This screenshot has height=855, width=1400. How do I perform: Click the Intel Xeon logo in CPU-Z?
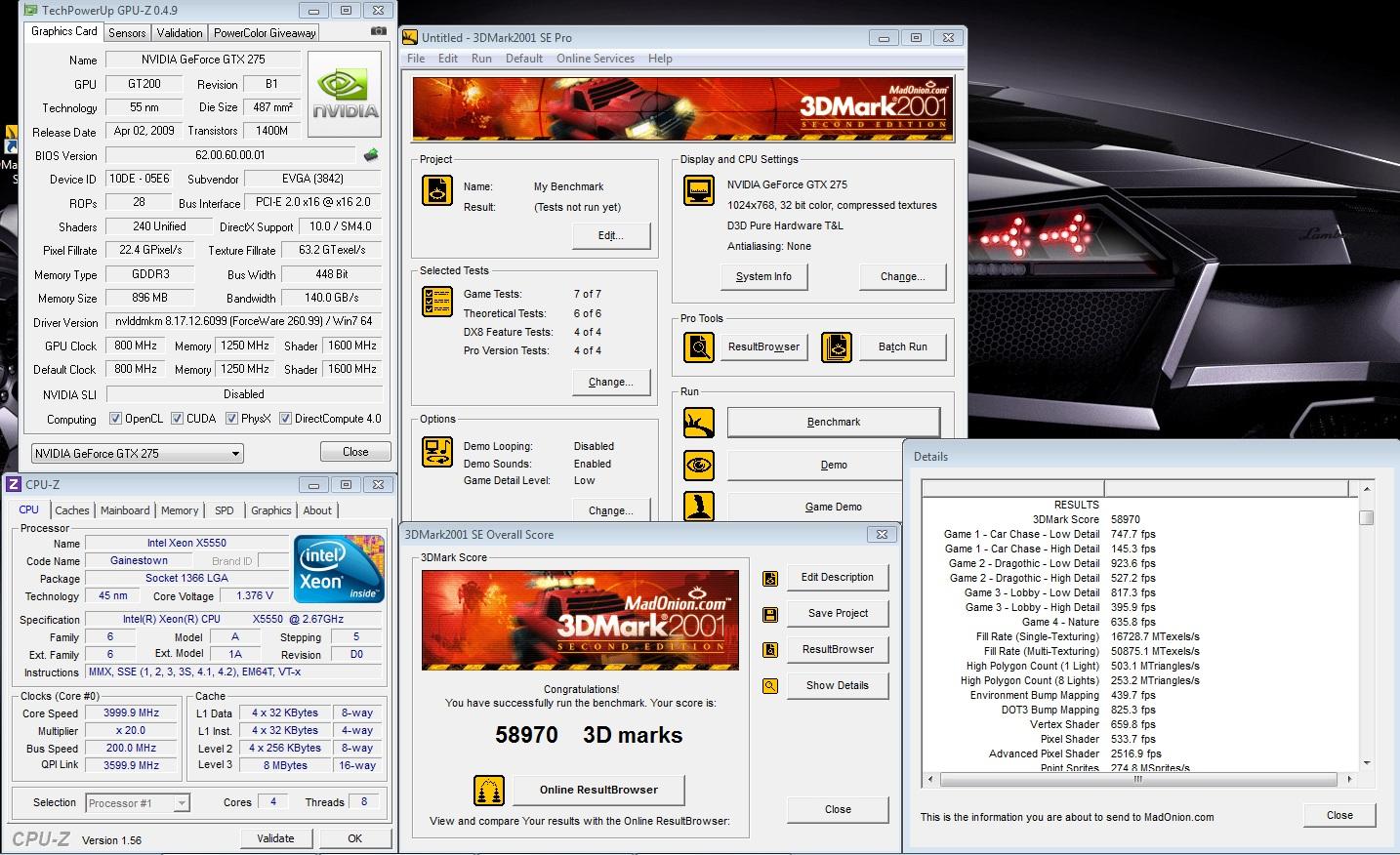point(339,568)
